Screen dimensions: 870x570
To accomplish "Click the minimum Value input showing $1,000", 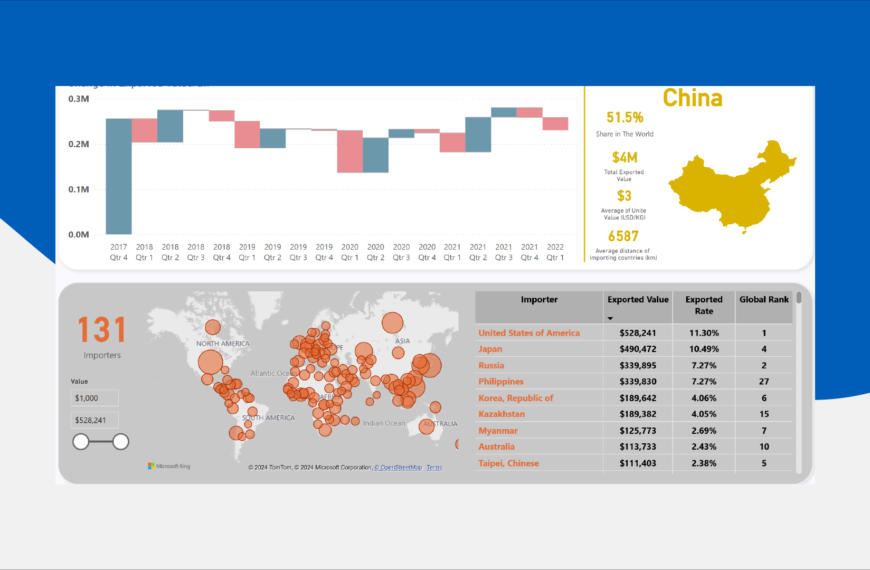I will tap(94, 398).
